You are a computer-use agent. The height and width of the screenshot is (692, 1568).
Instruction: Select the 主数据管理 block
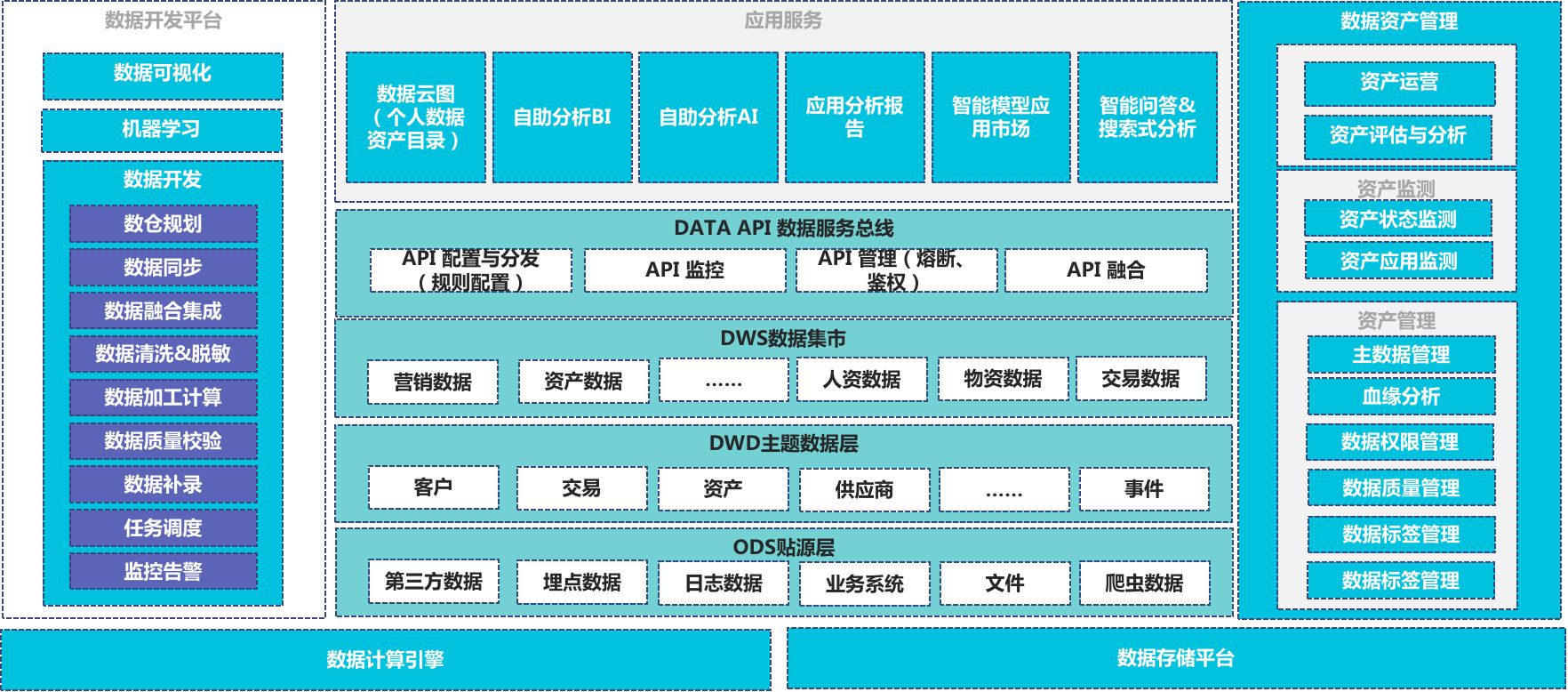pyautogui.click(x=1401, y=355)
